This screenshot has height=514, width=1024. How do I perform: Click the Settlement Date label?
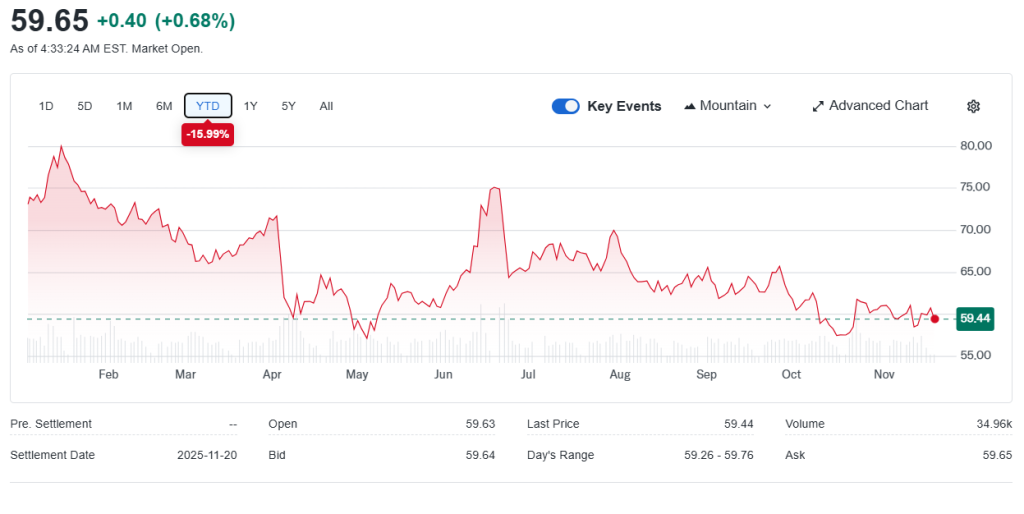pos(52,455)
